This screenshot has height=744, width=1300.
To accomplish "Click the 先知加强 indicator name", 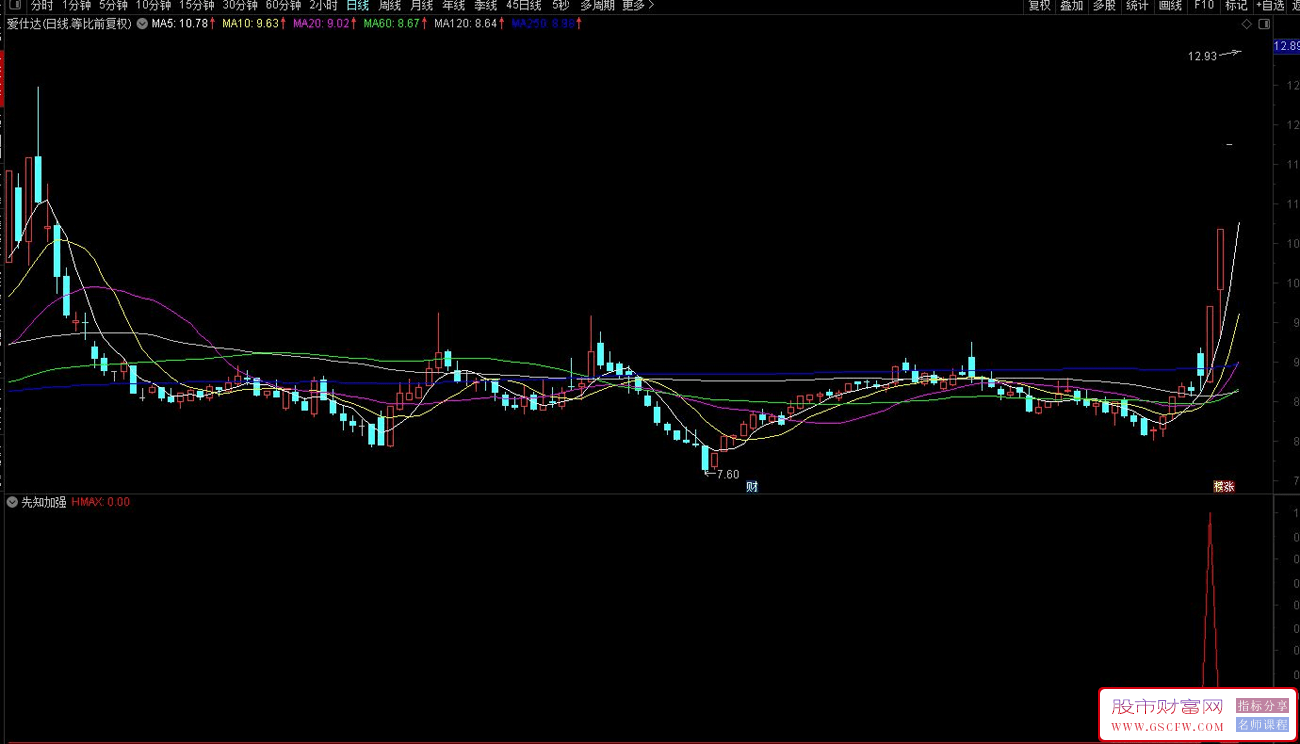I will point(44,502).
